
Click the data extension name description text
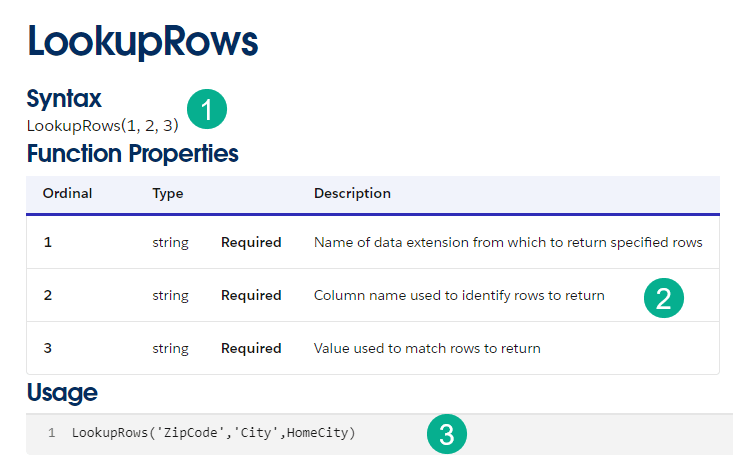point(508,242)
